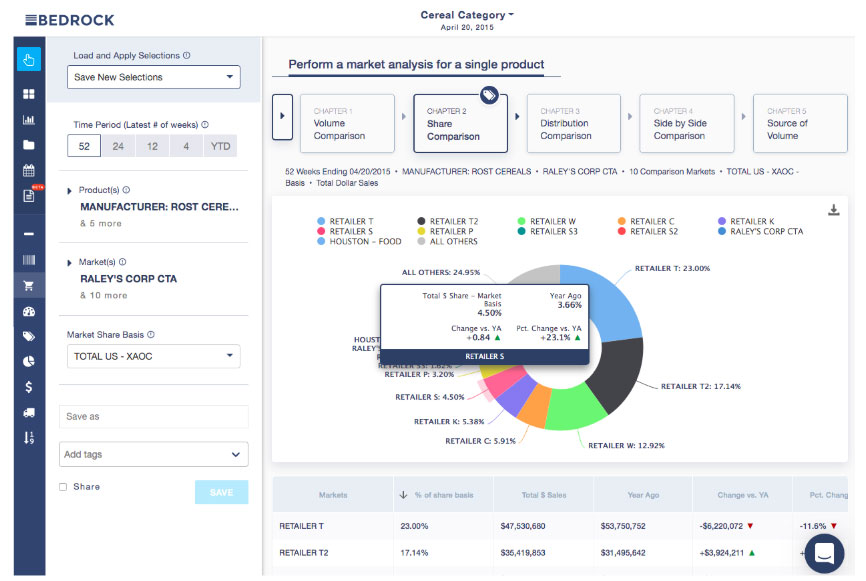Click info icon beside Market(s)
The width and height of the screenshot is (866, 581).
(x=123, y=262)
